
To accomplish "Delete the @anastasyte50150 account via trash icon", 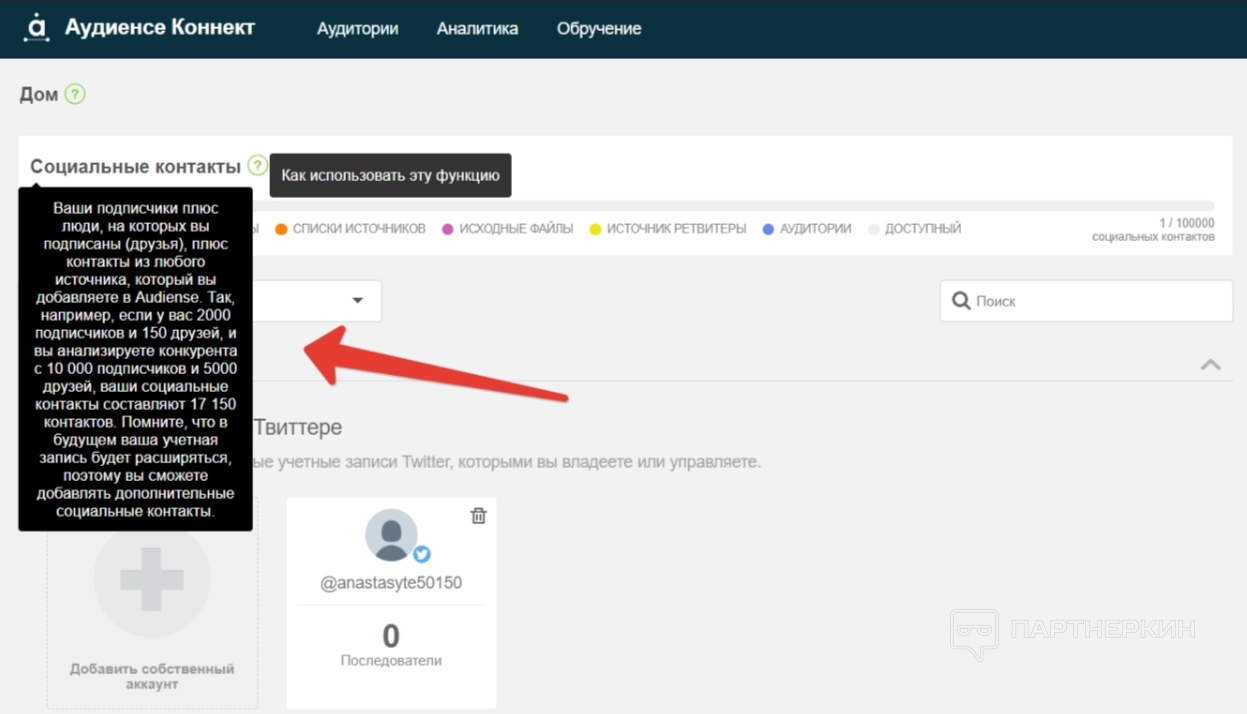I will tap(479, 516).
